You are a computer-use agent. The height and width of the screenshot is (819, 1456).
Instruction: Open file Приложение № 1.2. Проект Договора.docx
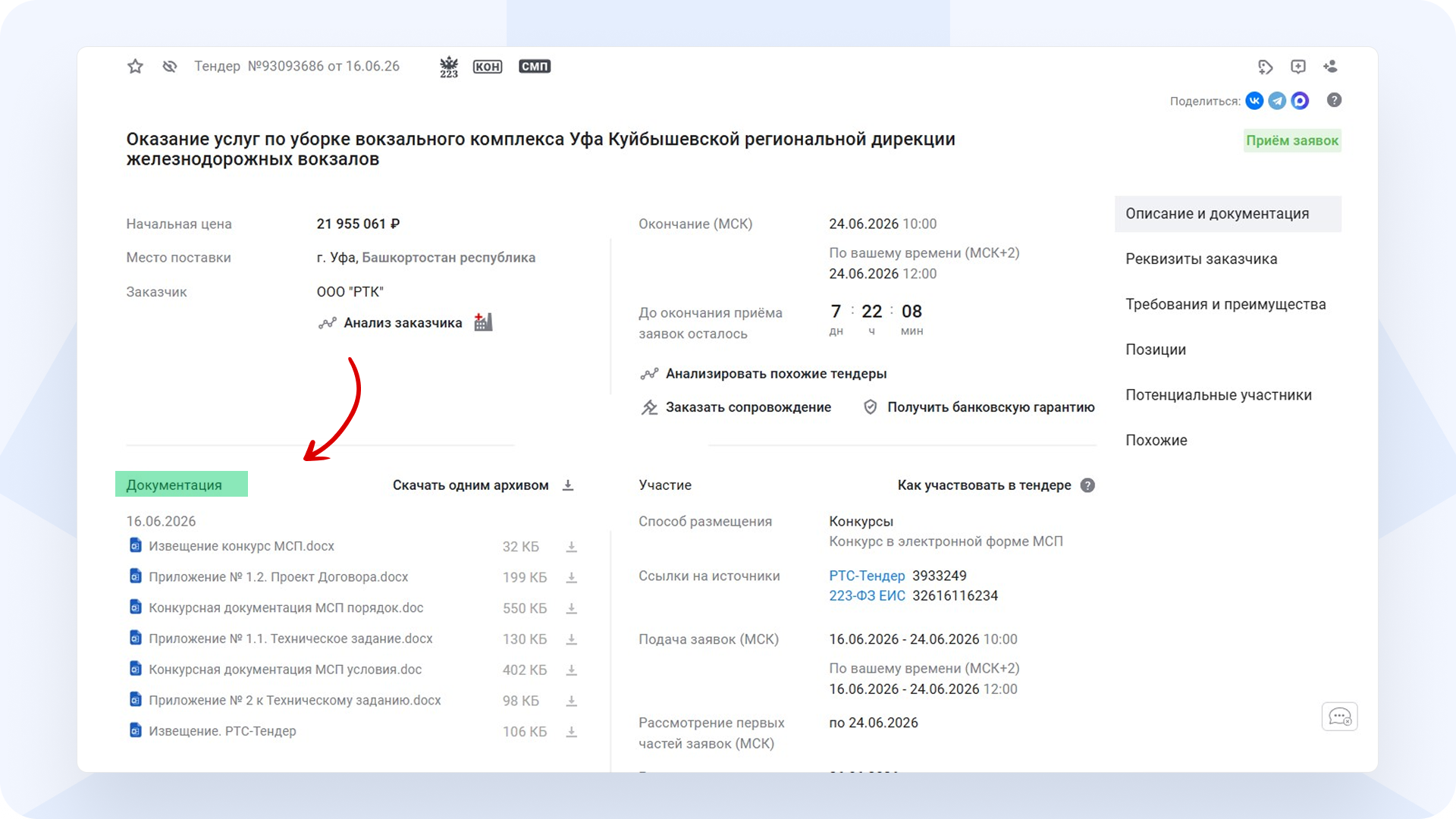(278, 577)
